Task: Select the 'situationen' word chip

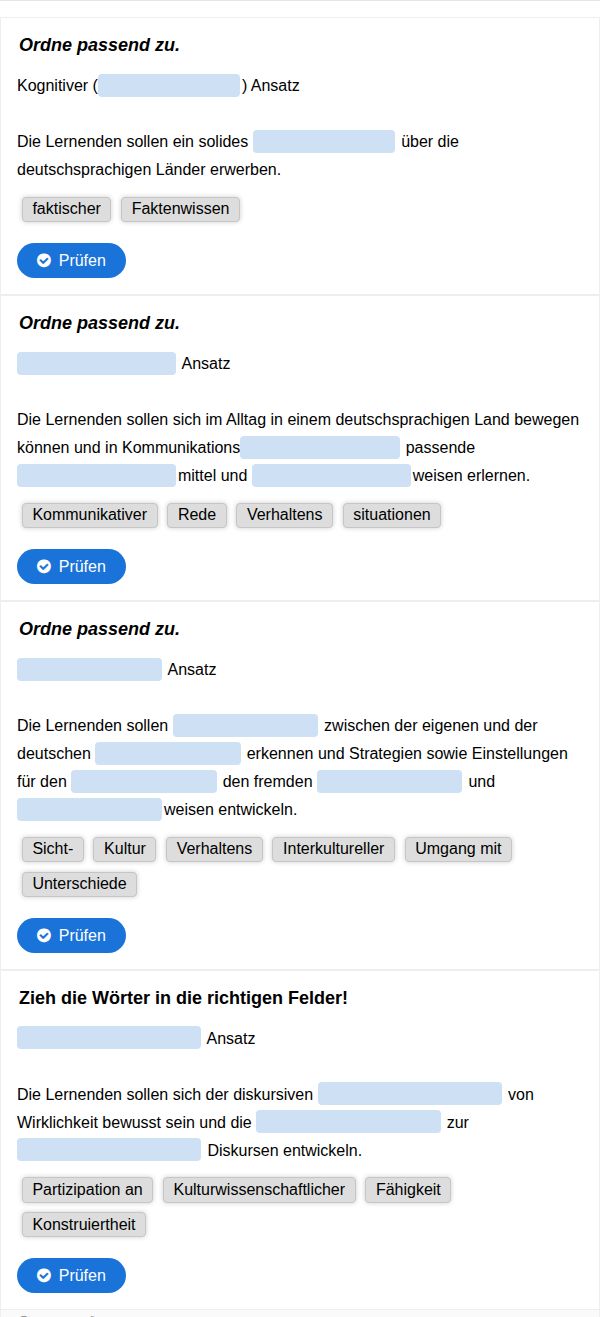Action: [x=392, y=515]
